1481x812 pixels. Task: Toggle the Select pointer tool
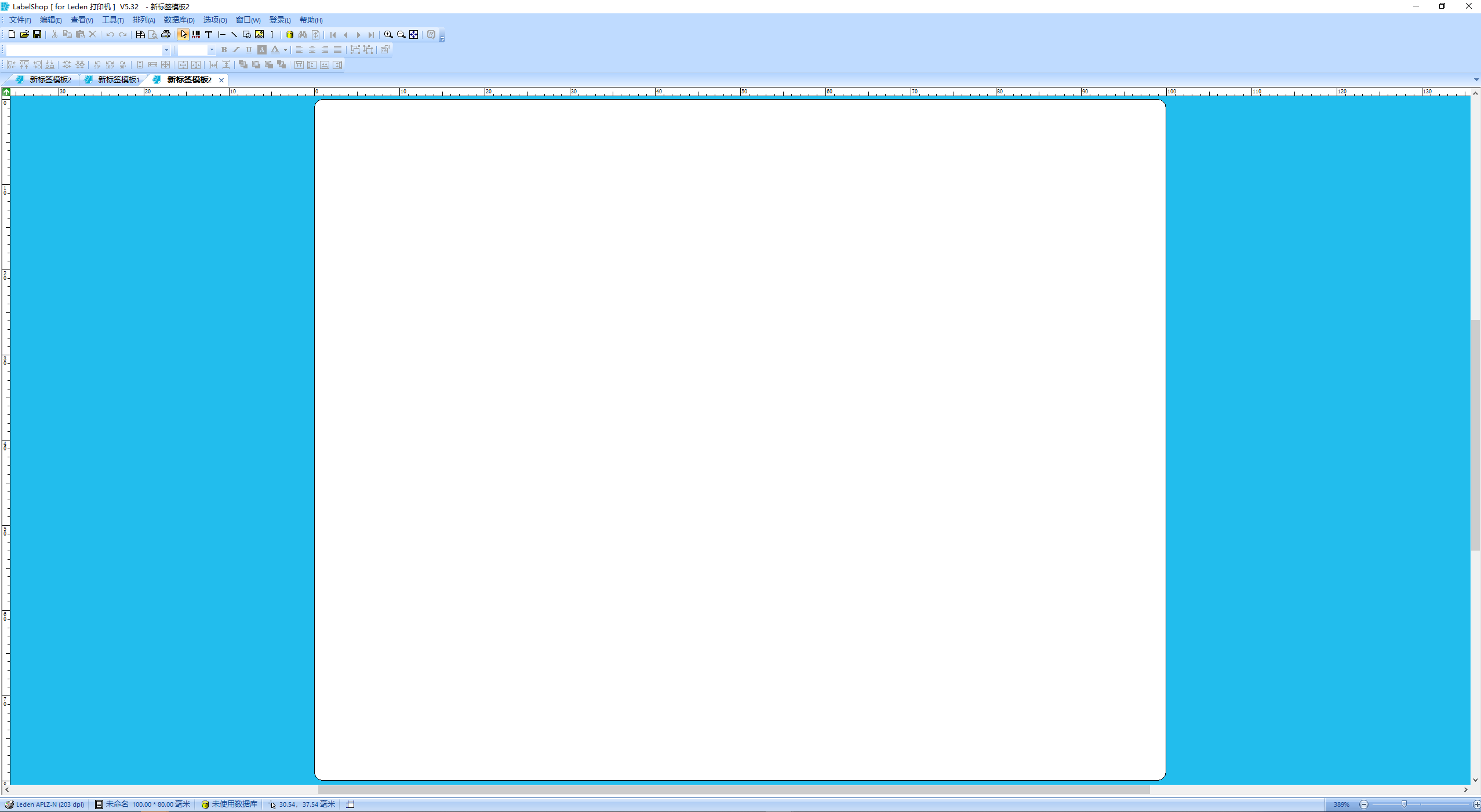(183, 35)
